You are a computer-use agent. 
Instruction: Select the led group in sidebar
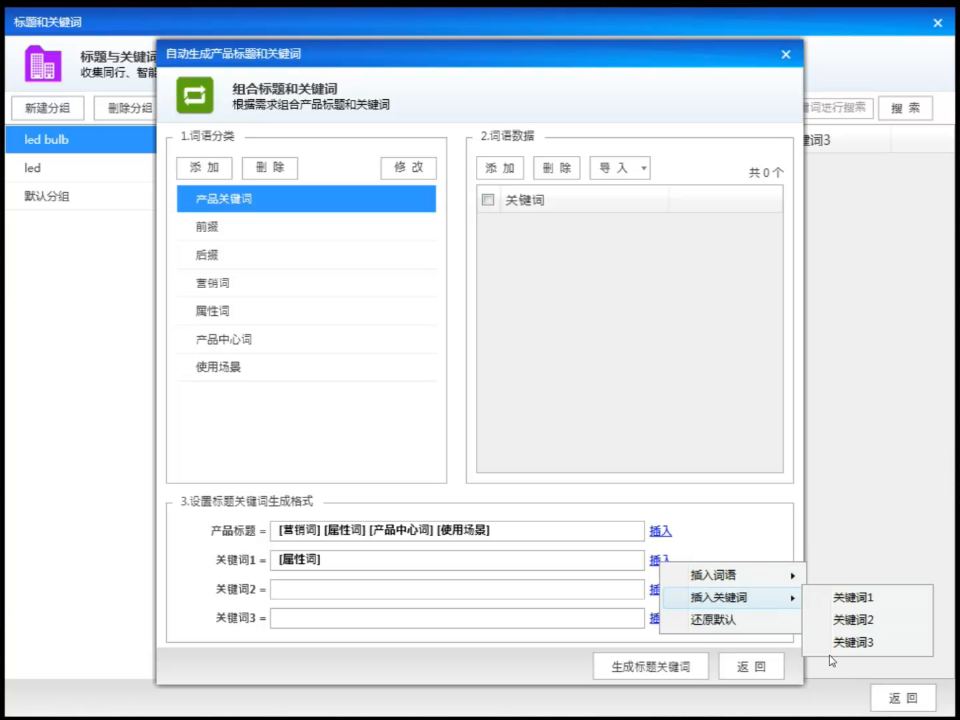(x=81, y=168)
